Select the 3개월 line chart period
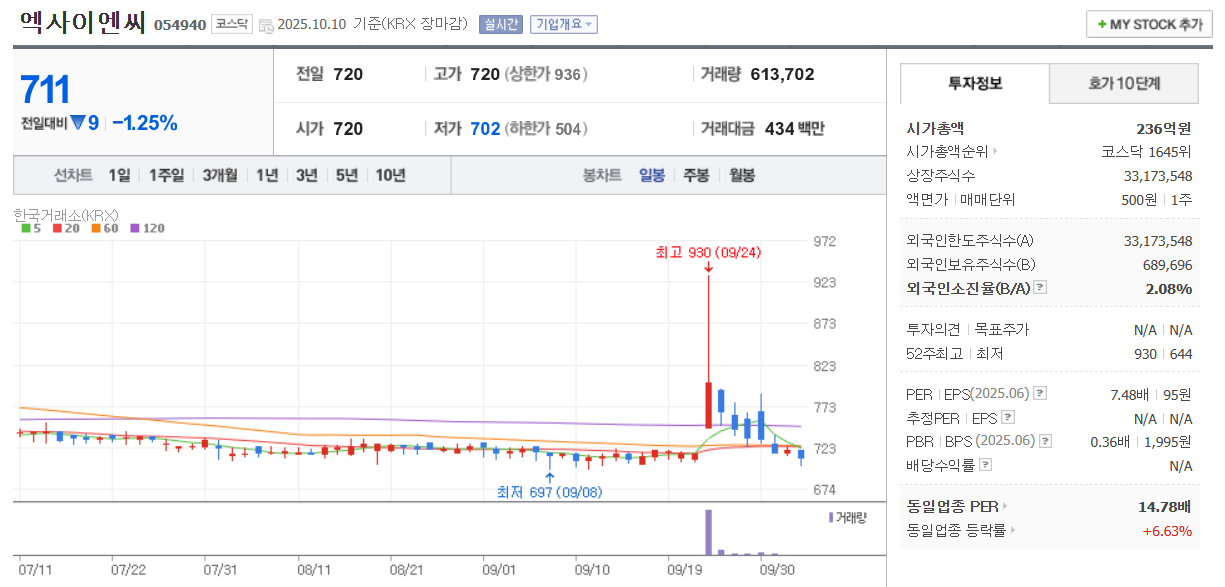Image resolution: width=1225 pixels, height=587 pixels. coord(220,175)
